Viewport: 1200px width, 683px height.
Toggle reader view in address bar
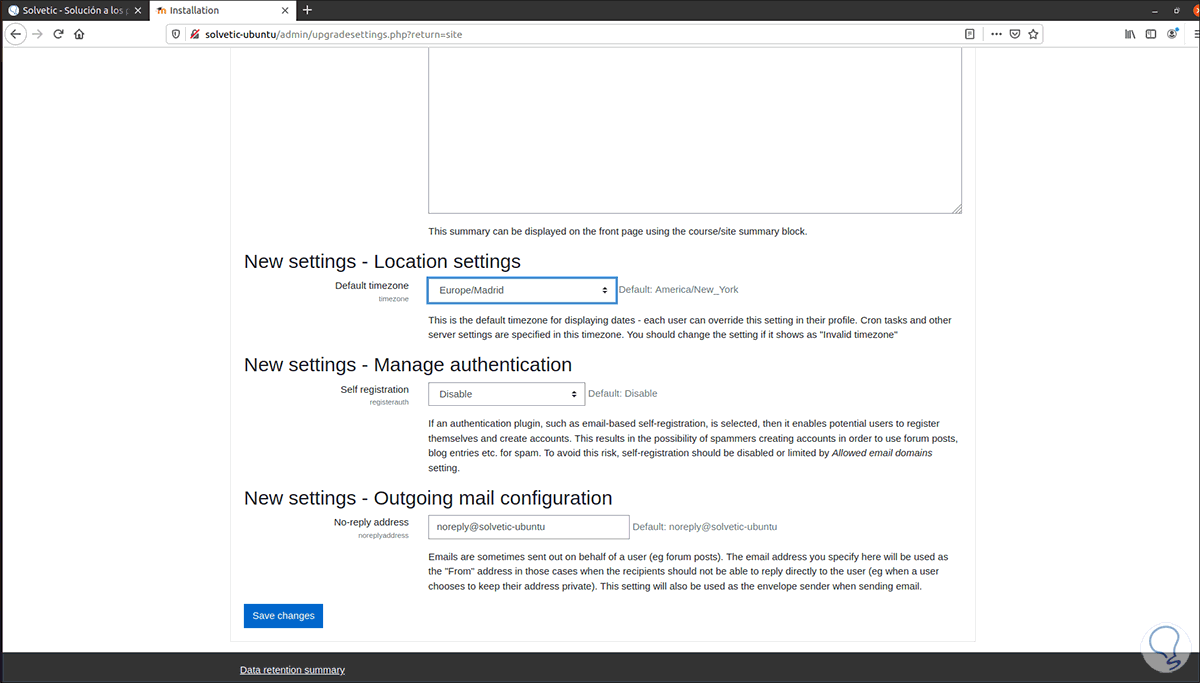(x=969, y=34)
